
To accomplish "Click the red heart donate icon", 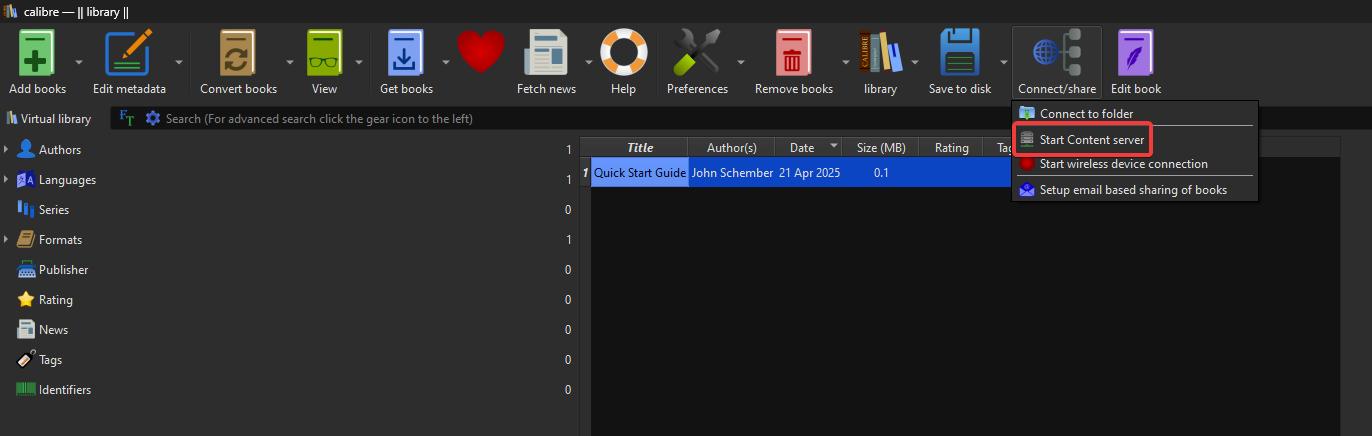I will pyautogui.click(x=479, y=52).
